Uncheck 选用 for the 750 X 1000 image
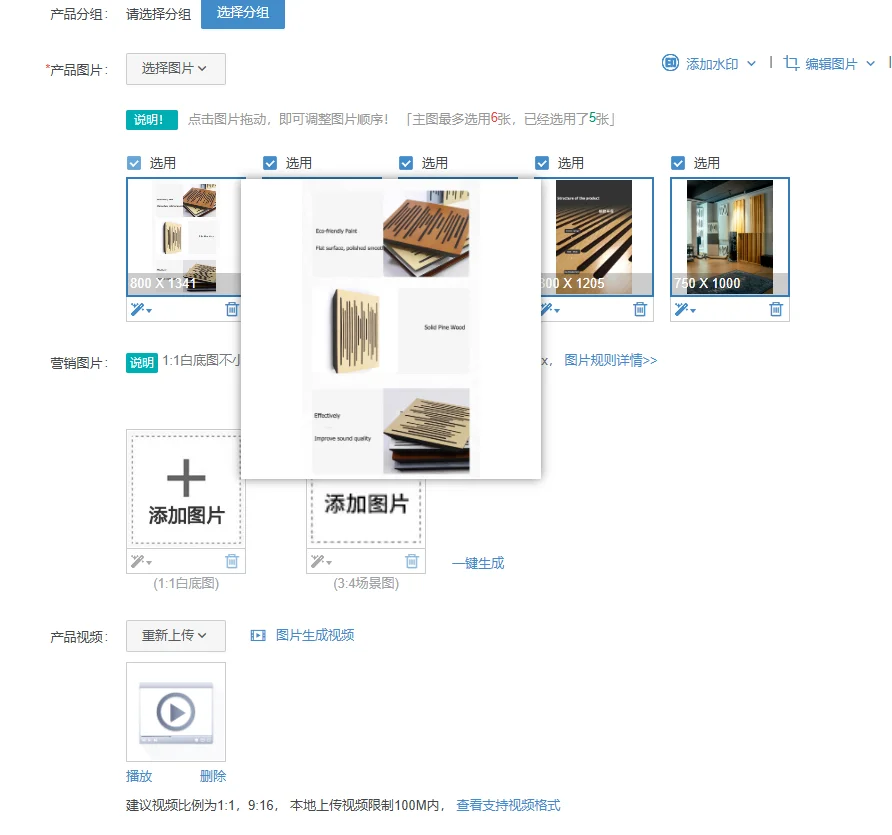This screenshot has height=835, width=892. (678, 163)
